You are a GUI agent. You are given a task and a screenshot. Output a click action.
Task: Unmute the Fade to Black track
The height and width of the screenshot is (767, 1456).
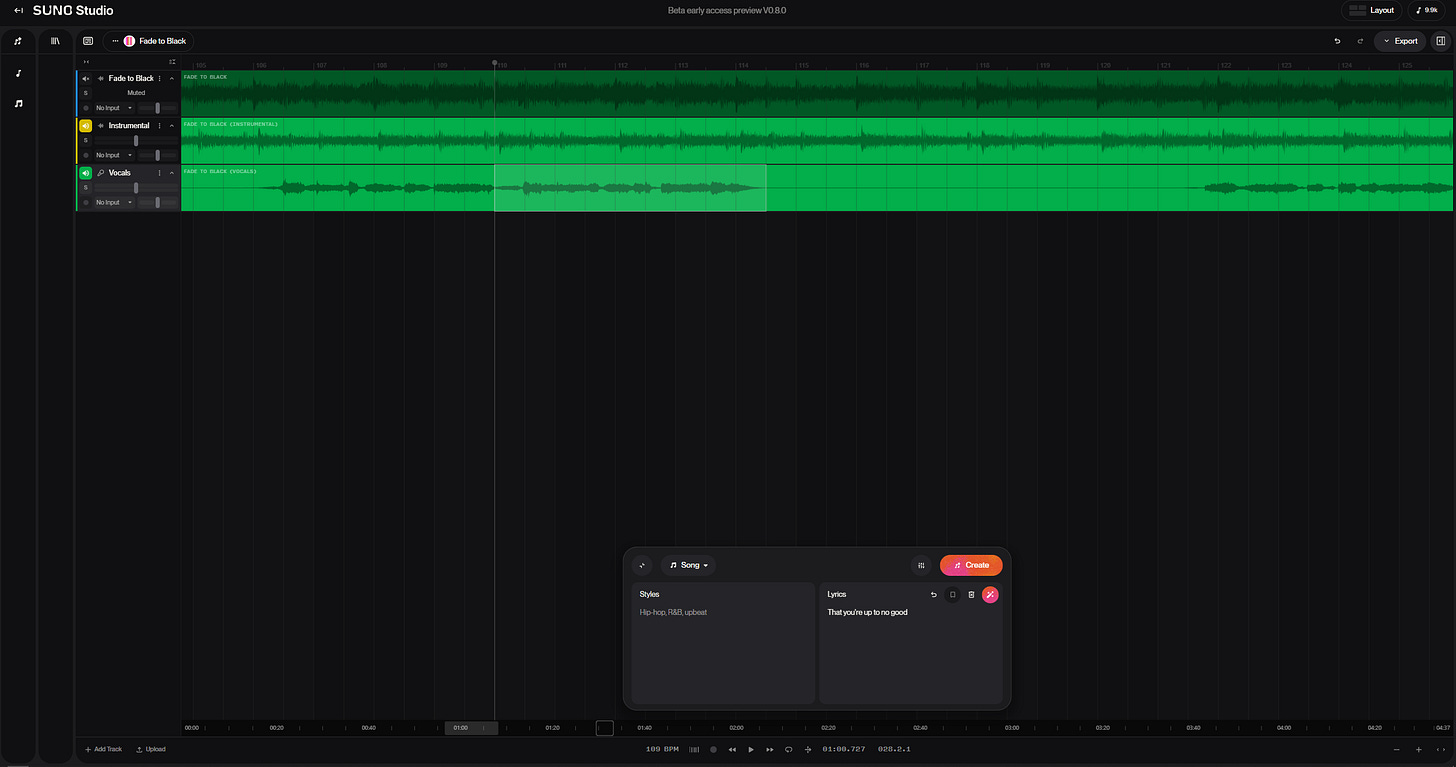pos(86,78)
